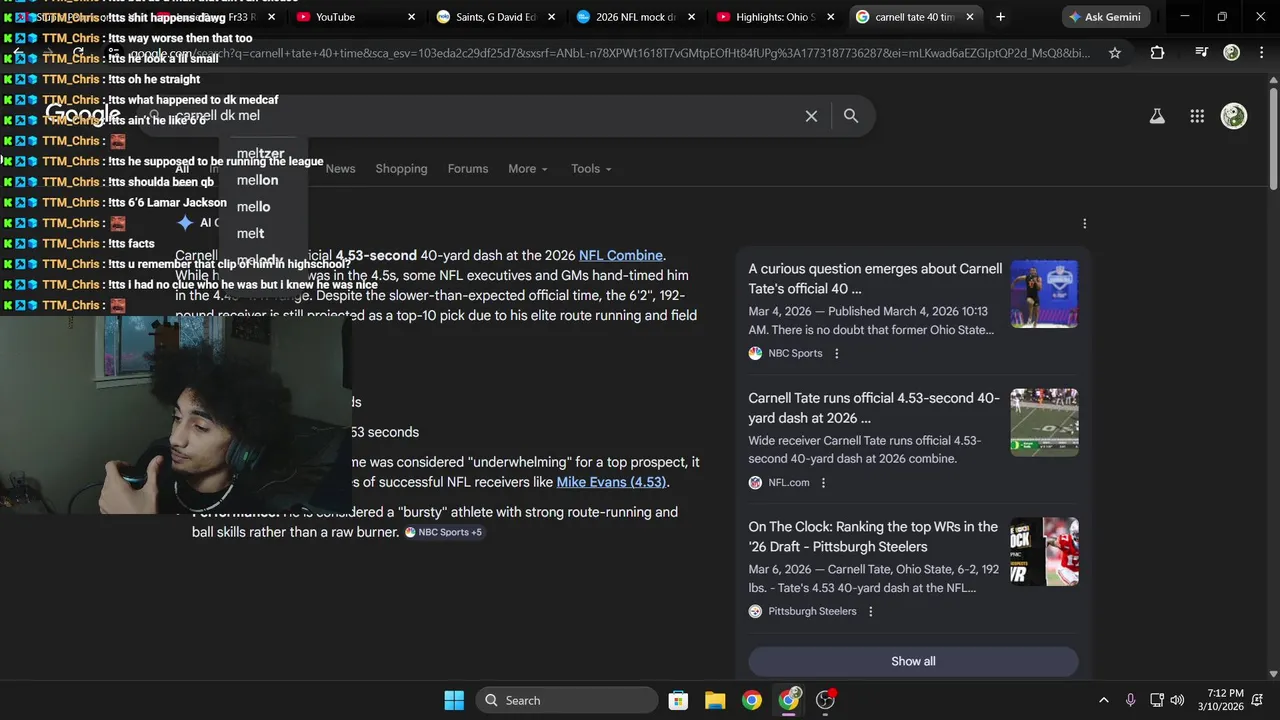Open 'Carnell Tate runs official 4.53-second' article
The image size is (1280, 720).
(x=874, y=408)
